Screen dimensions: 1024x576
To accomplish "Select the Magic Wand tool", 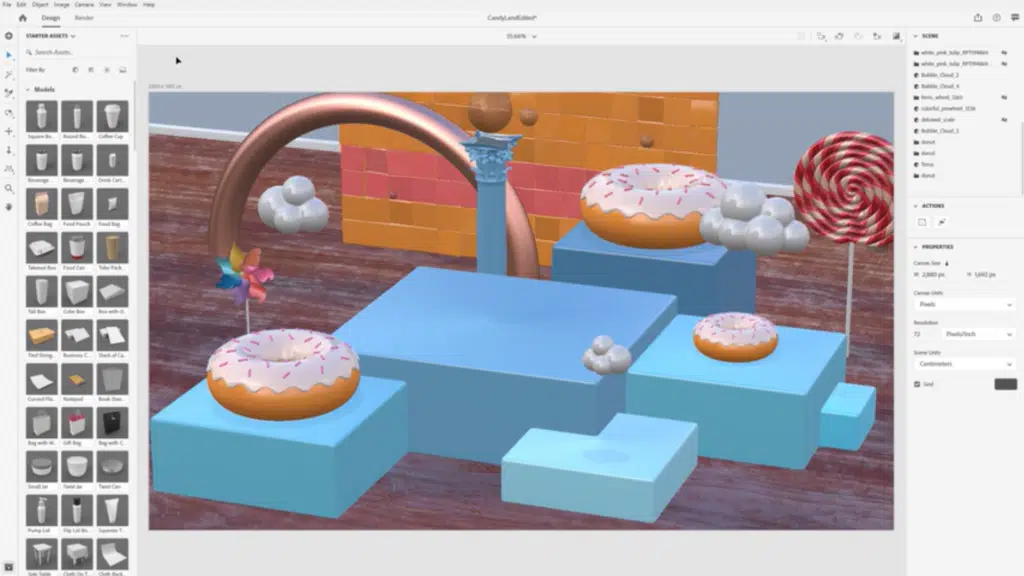I will pos(9,74).
